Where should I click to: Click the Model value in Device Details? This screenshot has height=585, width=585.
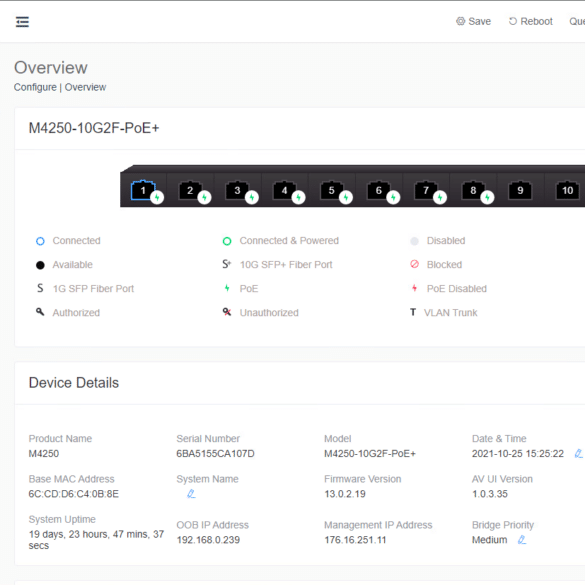(370, 454)
